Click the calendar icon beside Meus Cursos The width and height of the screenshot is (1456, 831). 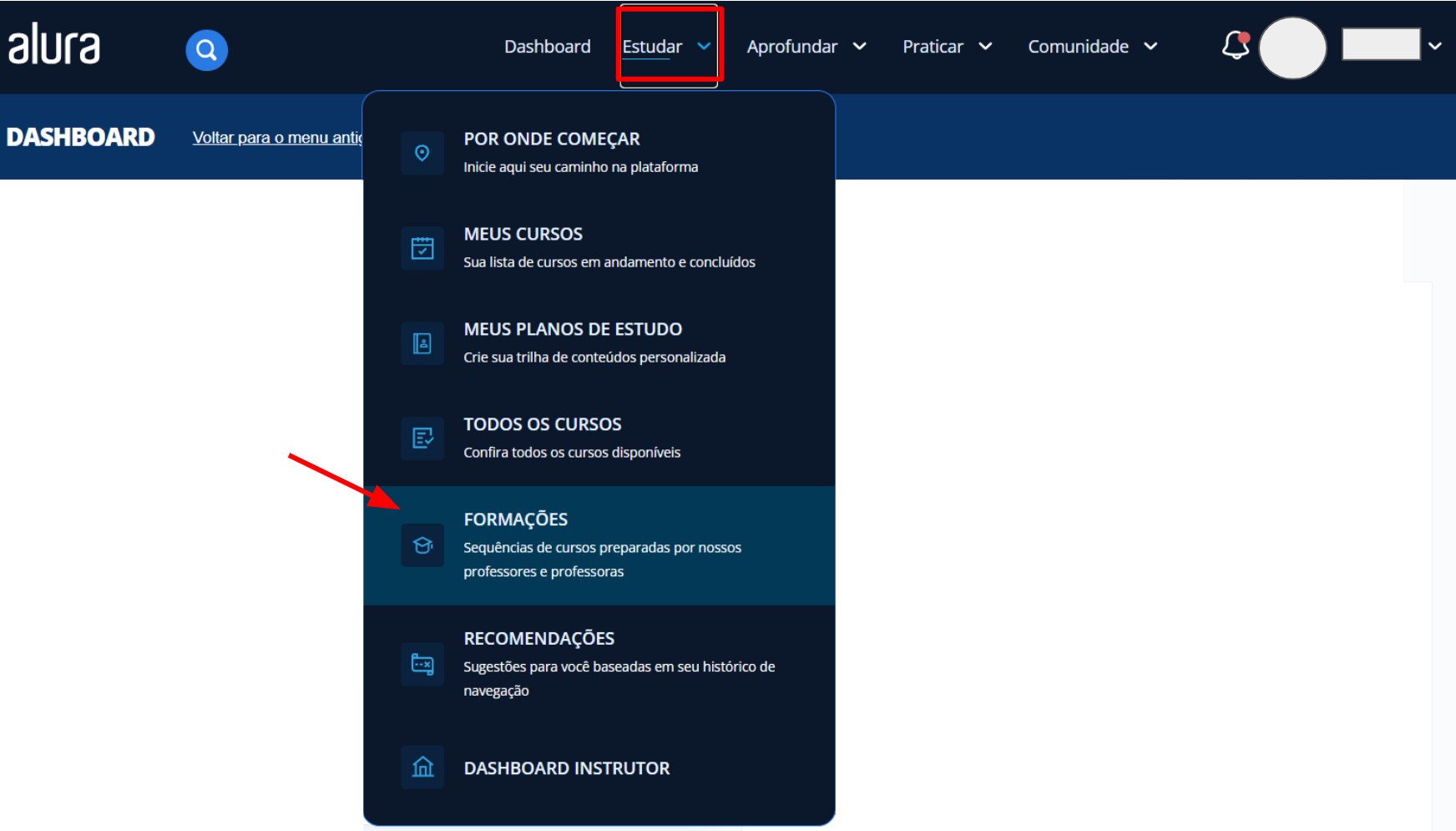[x=422, y=248]
